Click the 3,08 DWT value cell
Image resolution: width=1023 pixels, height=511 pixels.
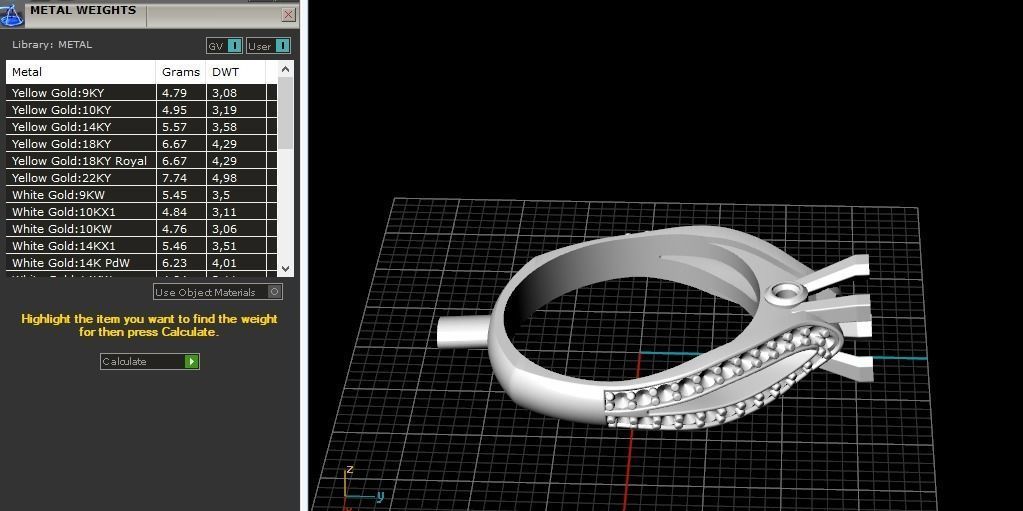pos(236,93)
